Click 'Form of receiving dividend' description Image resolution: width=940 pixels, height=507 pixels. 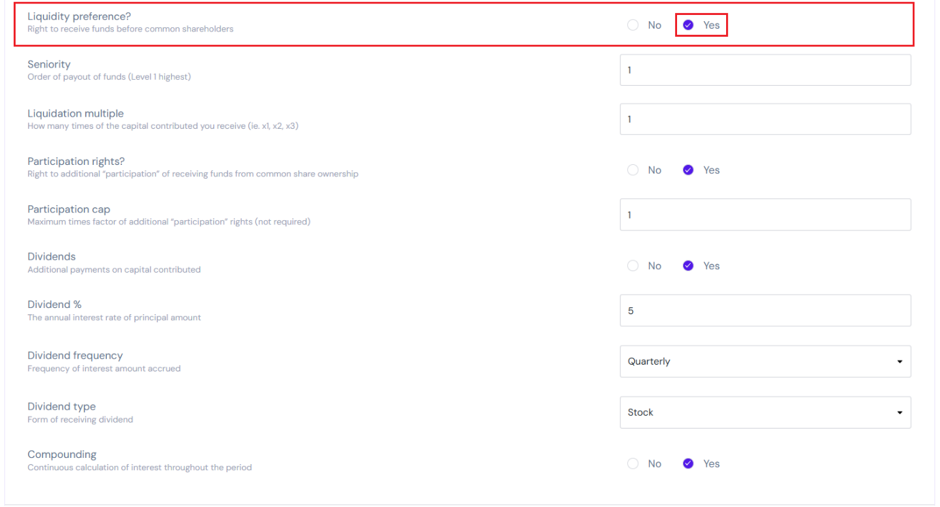coord(80,420)
